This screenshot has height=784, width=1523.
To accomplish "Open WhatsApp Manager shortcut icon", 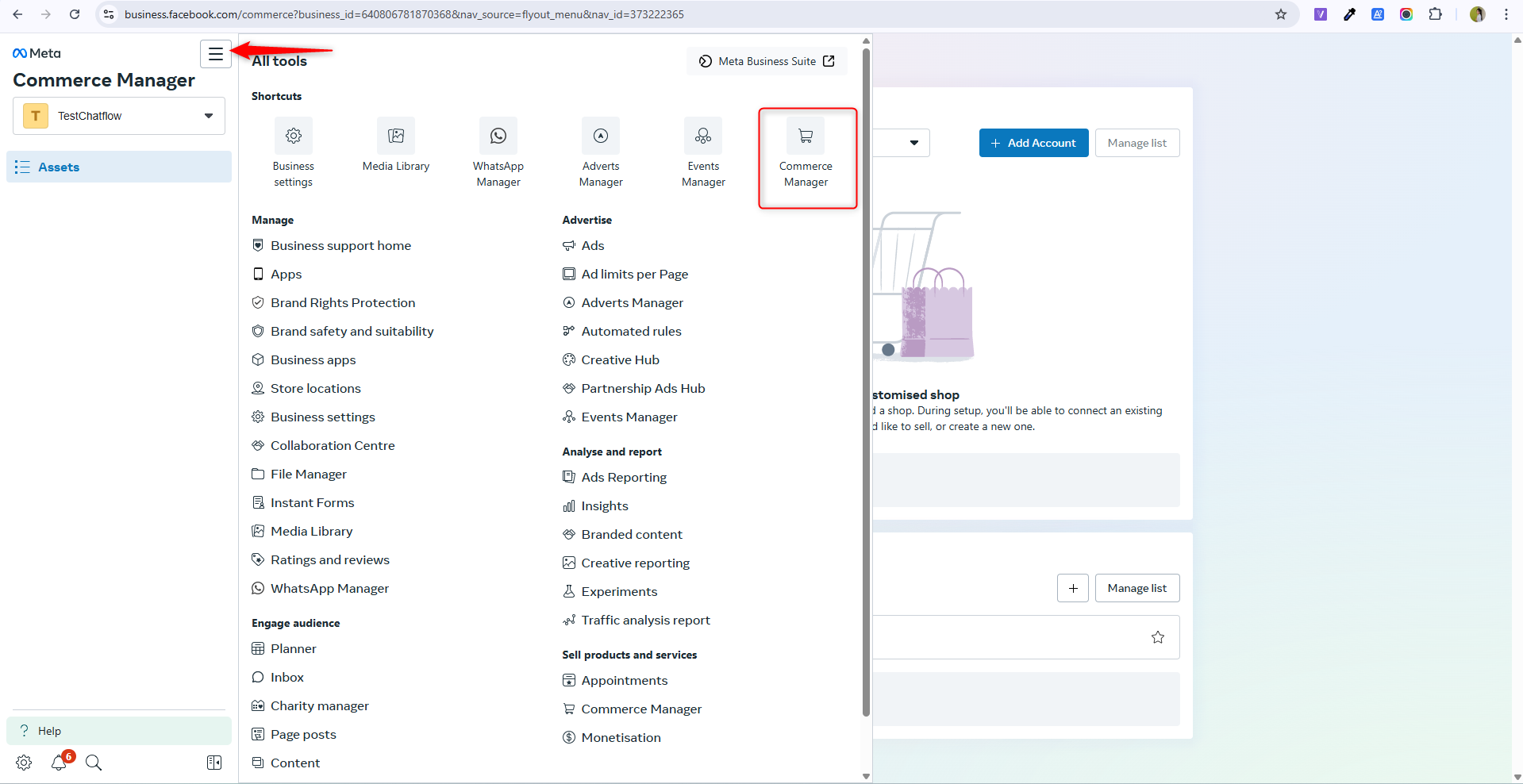I will [498, 136].
